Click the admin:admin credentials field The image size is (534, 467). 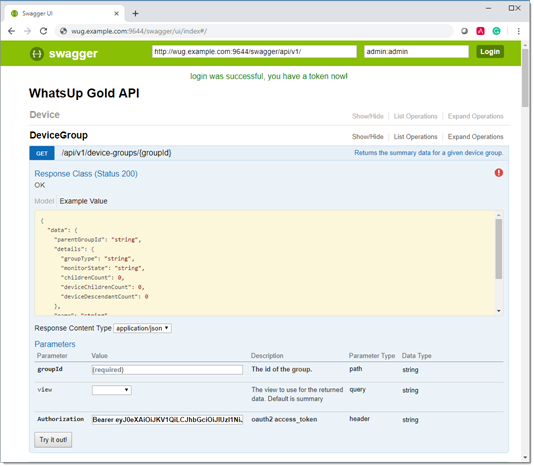tap(416, 52)
